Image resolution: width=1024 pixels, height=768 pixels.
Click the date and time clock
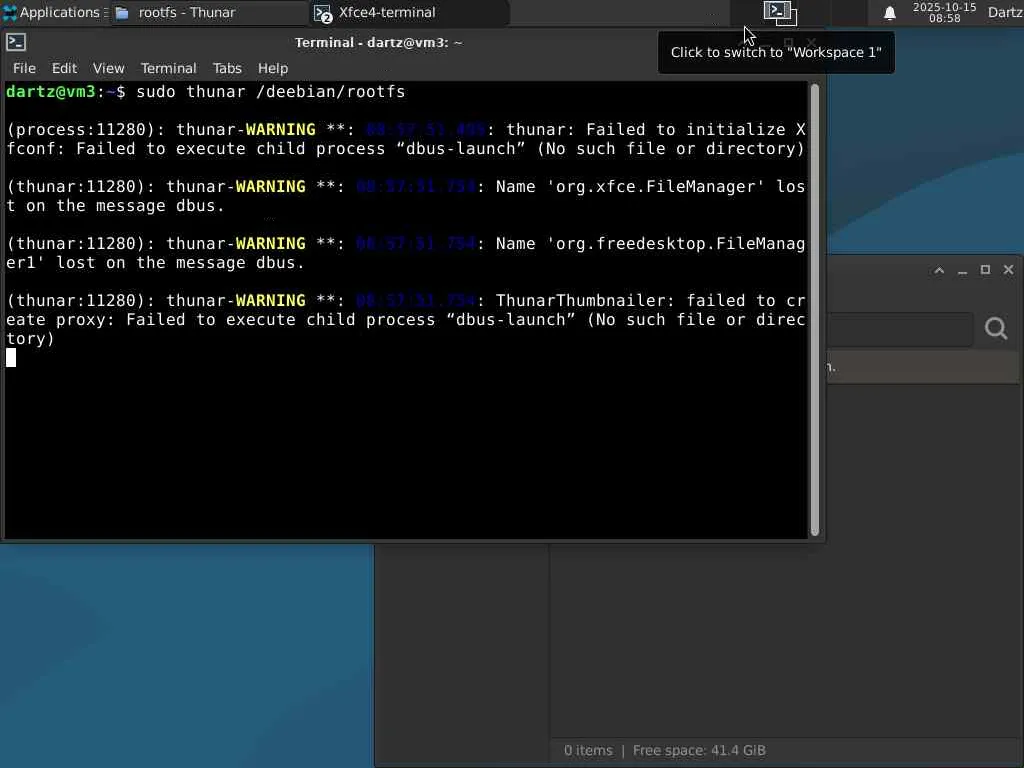coord(944,12)
